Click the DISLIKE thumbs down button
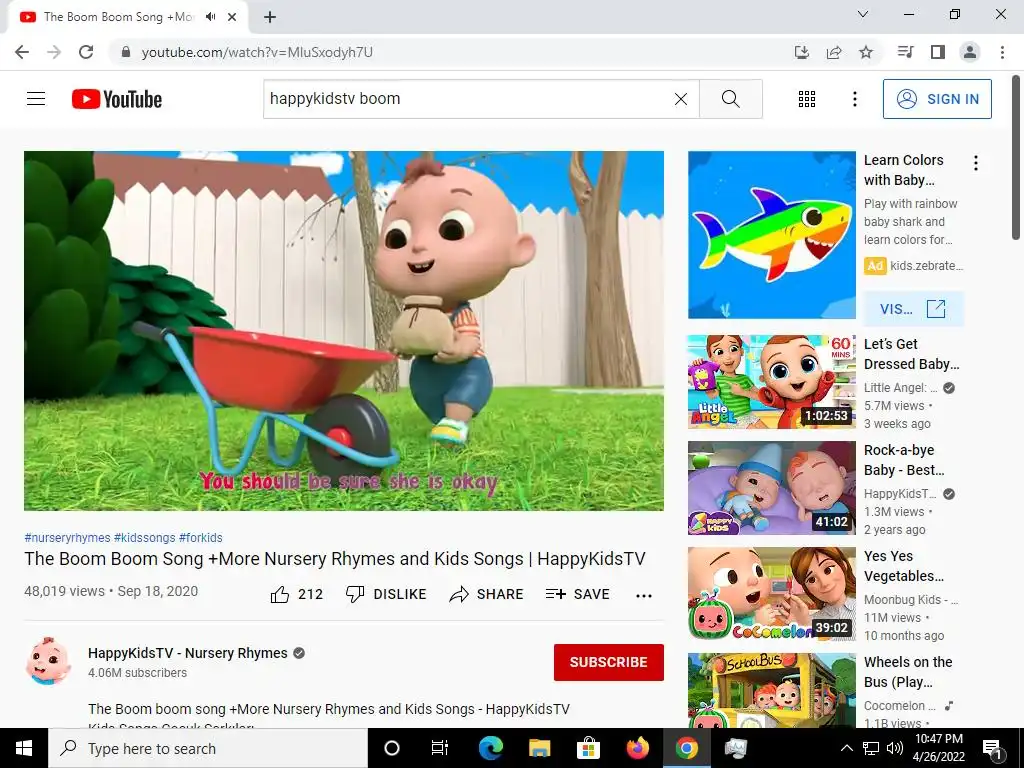The image size is (1024, 768). tap(386, 594)
